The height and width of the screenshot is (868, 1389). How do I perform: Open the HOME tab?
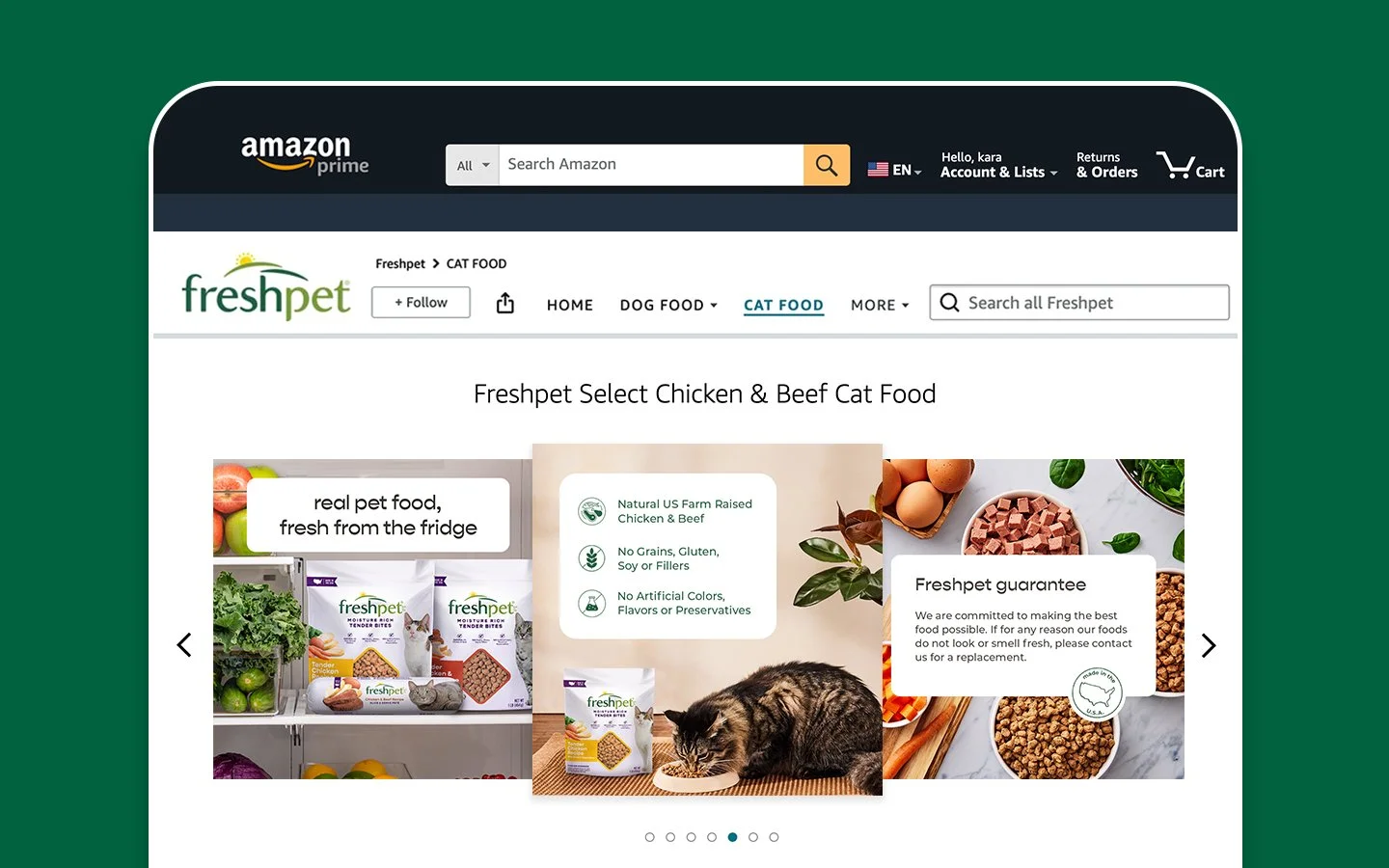coord(570,305)
